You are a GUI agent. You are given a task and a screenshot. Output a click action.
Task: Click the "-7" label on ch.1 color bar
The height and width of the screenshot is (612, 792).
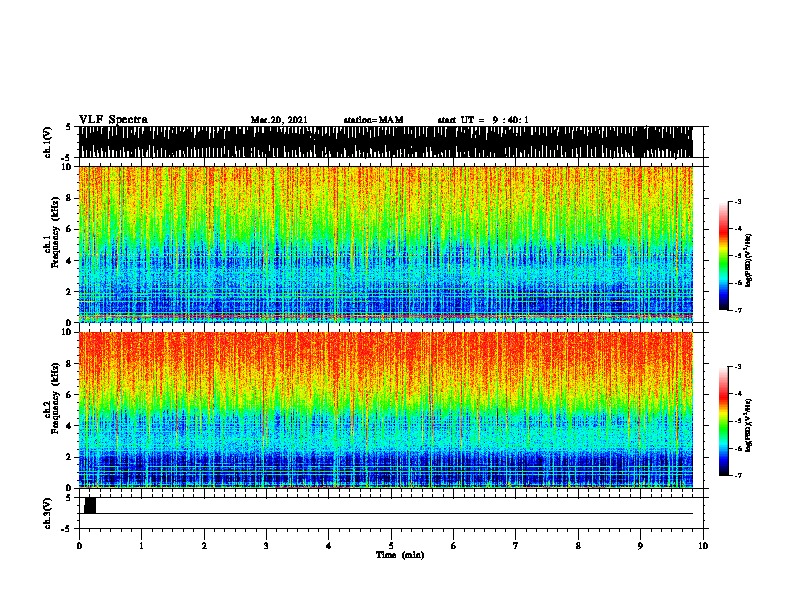click(x=737, y=310)
